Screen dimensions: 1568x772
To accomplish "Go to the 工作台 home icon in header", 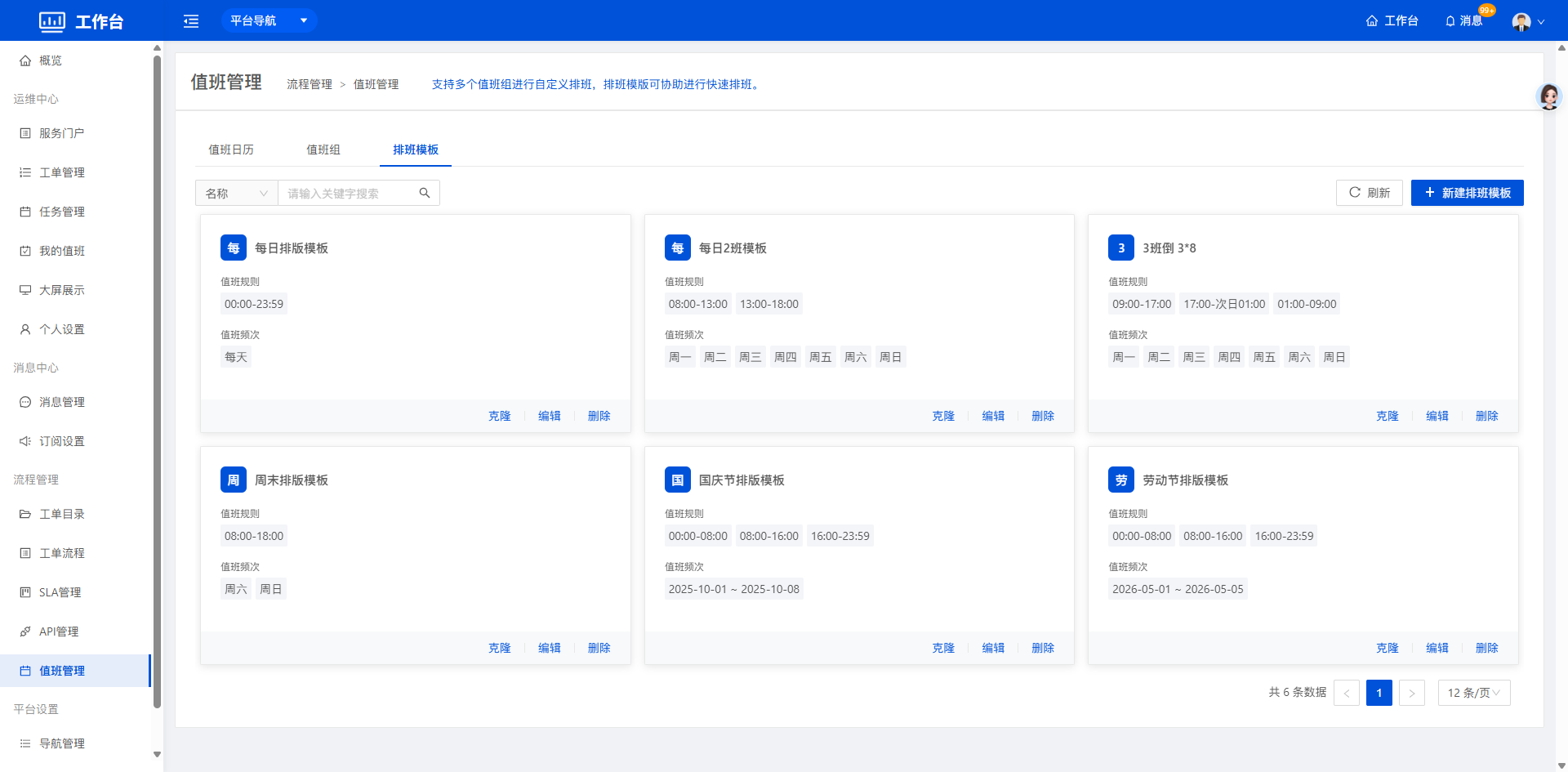I will (1372, 21).
